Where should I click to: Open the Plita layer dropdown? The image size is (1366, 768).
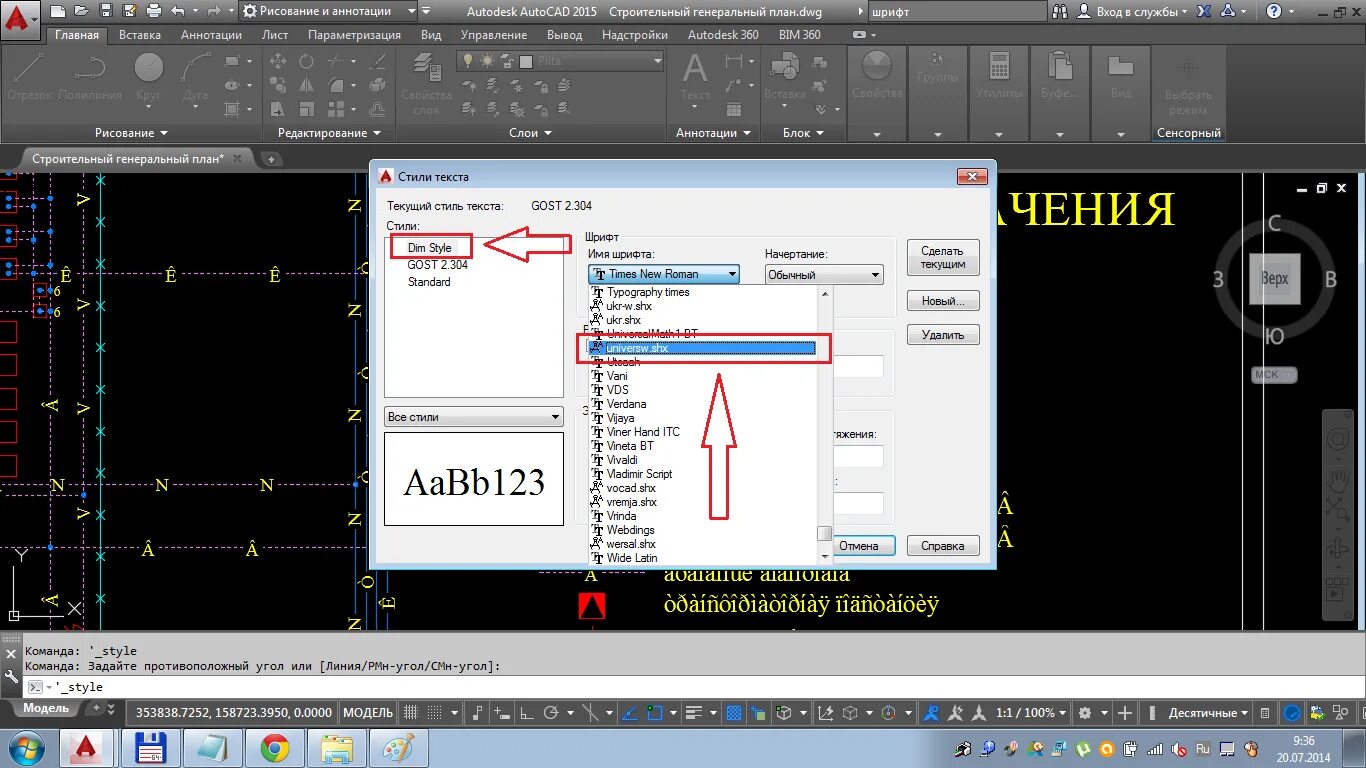560,61
